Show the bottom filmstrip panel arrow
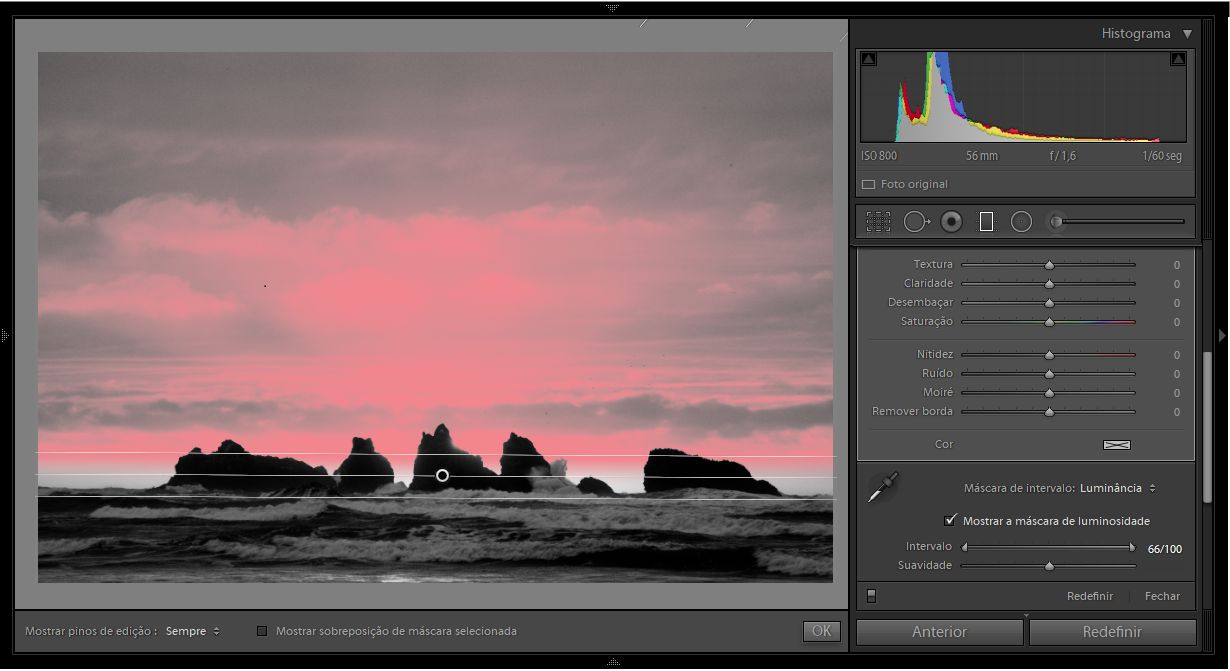The image size is (1230, 671). (613, 662)
